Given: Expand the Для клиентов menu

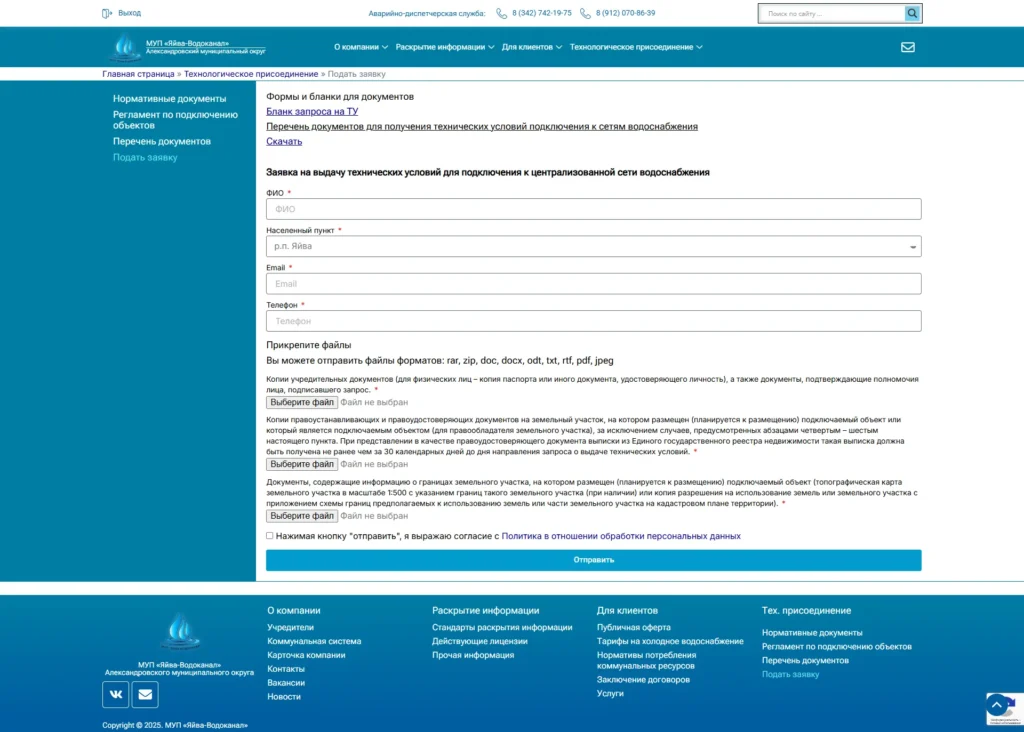Looking at the screenshot, I should 532,47.
